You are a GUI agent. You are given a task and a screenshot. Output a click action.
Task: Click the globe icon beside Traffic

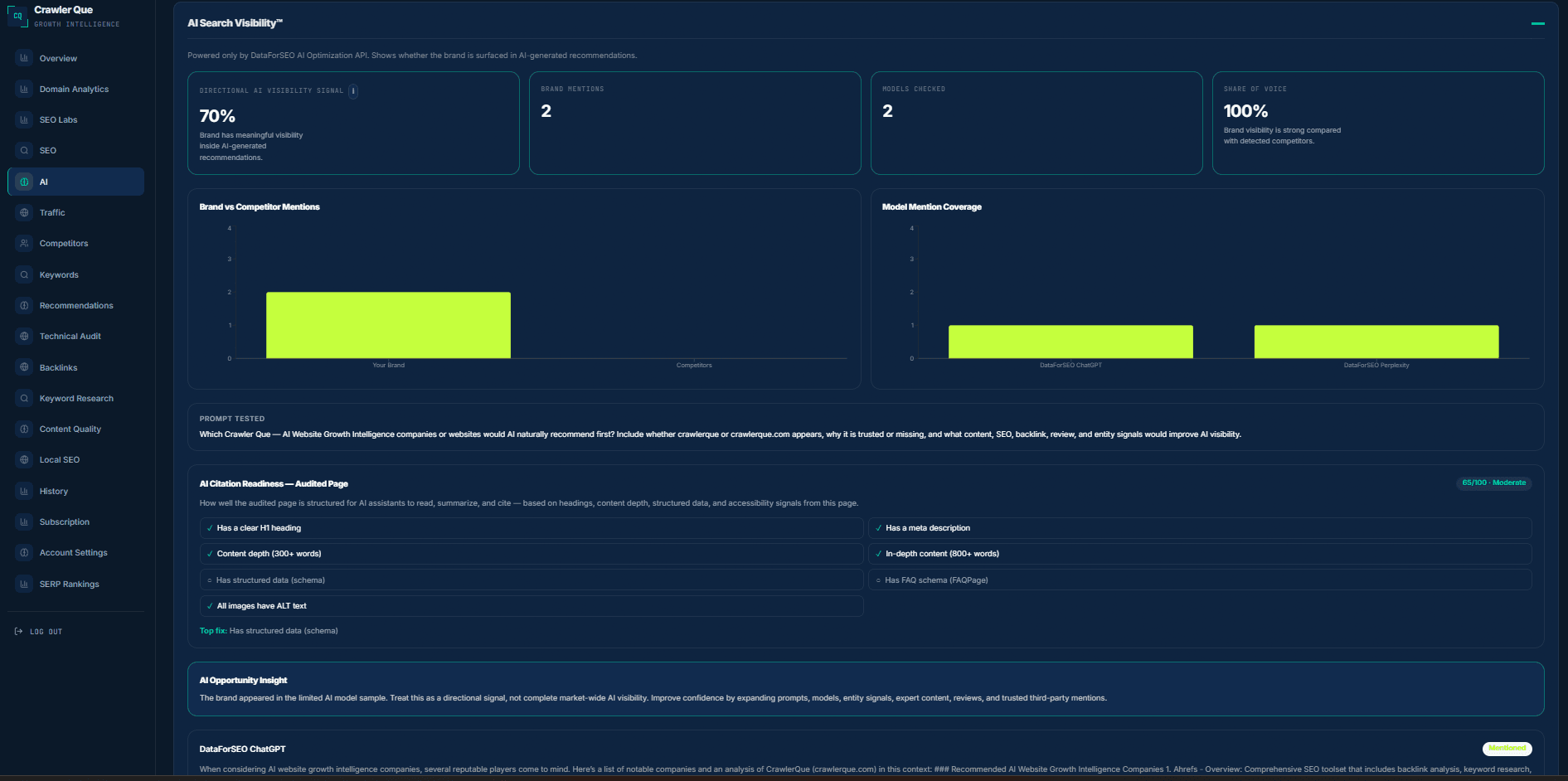click(24, 212)
